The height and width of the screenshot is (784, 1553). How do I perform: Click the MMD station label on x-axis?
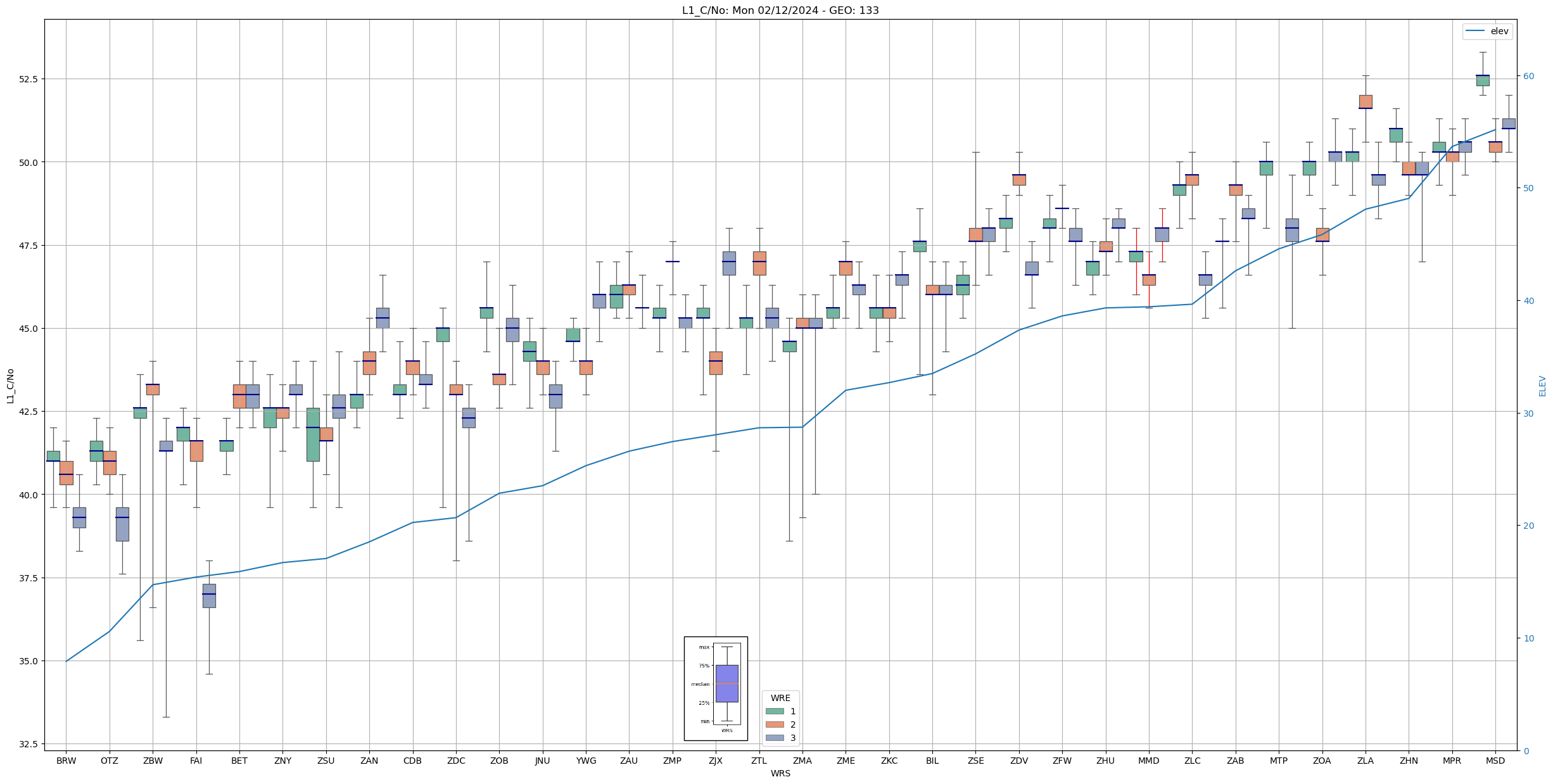(1148, 761)
